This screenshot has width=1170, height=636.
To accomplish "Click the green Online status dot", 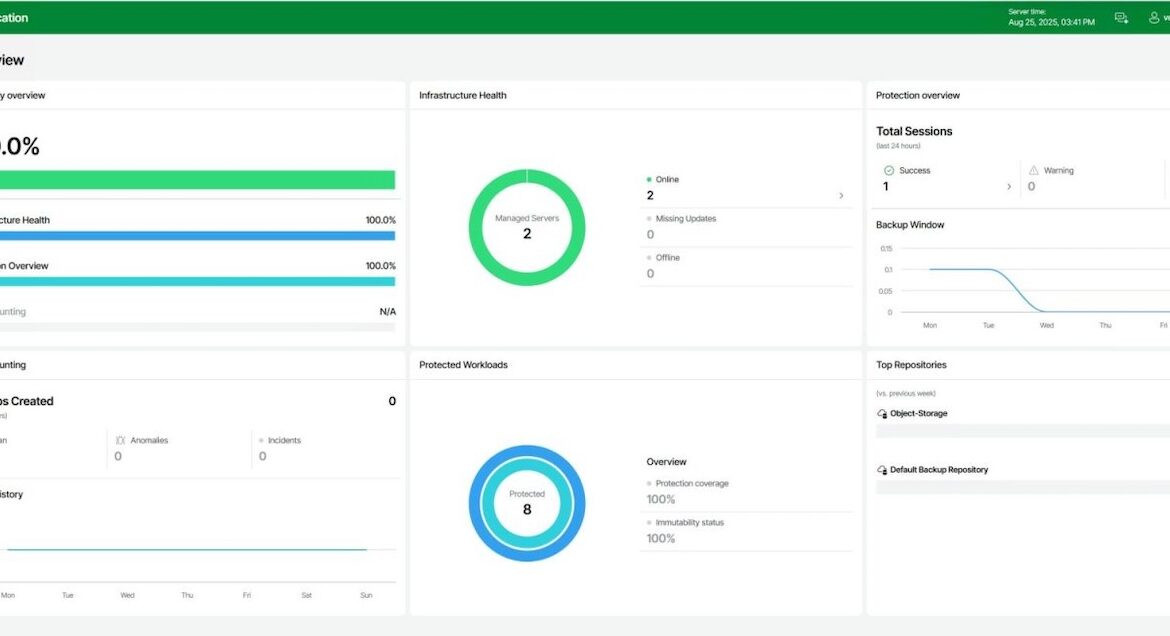I will (x=649, y=180).
